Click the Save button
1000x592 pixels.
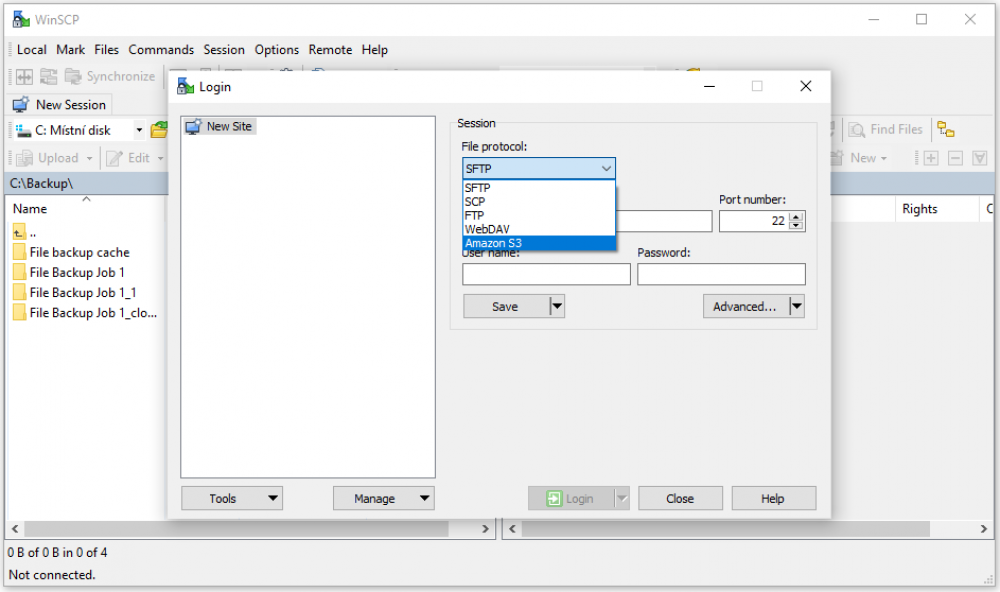(x=505, y=307)
